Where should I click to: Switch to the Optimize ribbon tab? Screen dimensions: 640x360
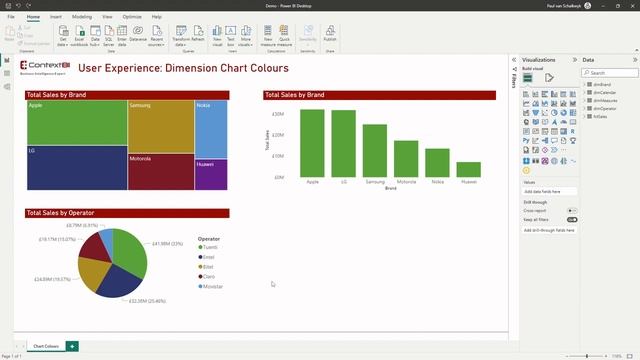coord(132,17)
